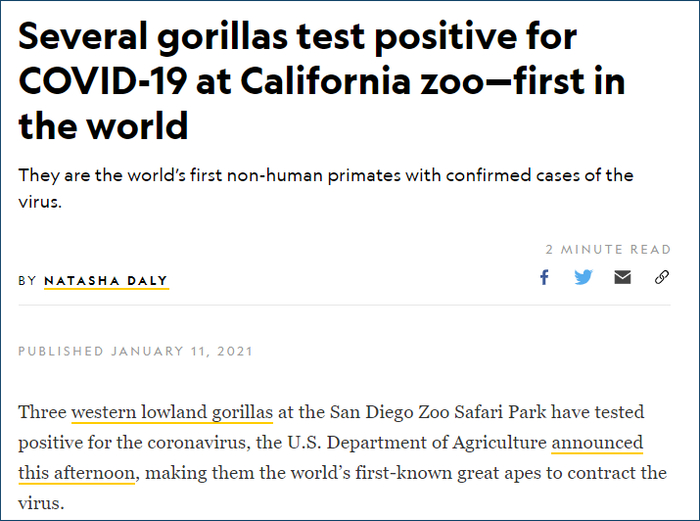700x521 pixels.
Task: Click the "2 MINUTE READ" label
Action: (x=608, y=249)
